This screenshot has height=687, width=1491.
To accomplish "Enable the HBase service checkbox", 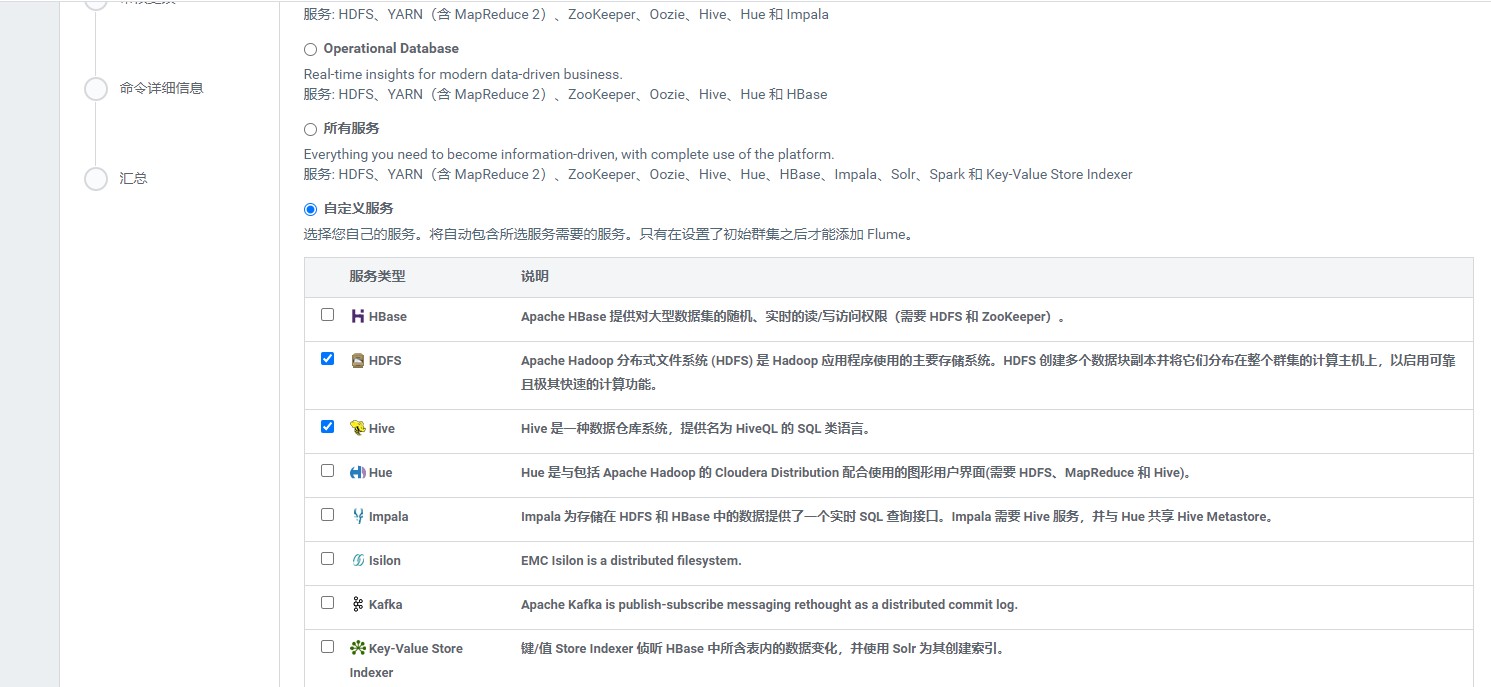I will 327,314.
